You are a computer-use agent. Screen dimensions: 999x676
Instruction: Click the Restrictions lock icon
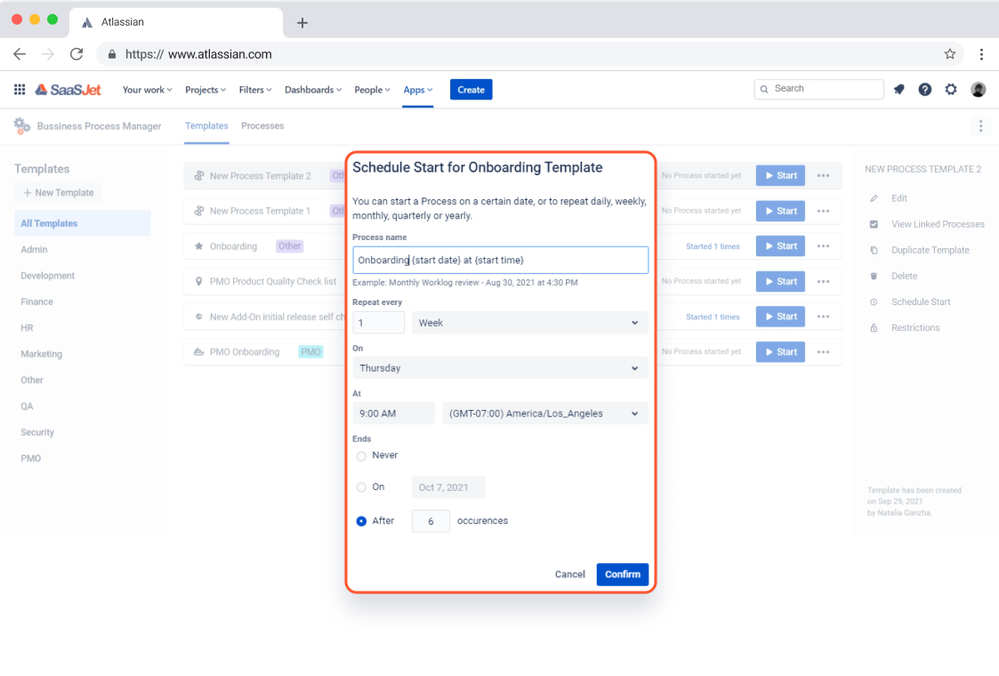pyautogui.click(x=874, y=328)
